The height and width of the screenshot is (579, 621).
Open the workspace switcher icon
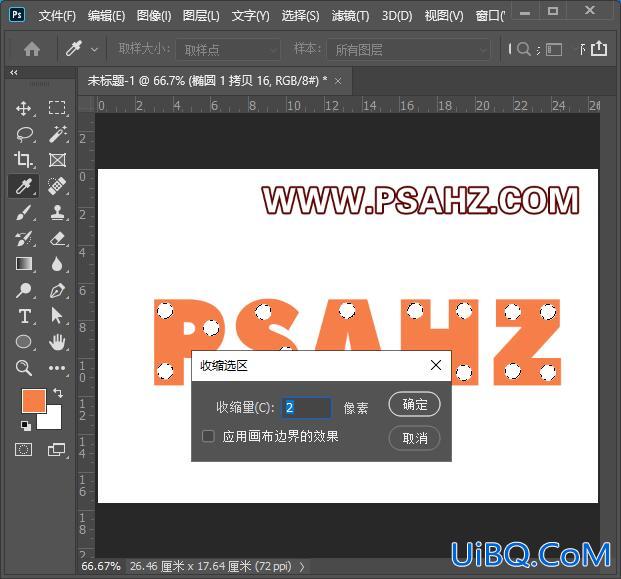(x=554, y=50)
